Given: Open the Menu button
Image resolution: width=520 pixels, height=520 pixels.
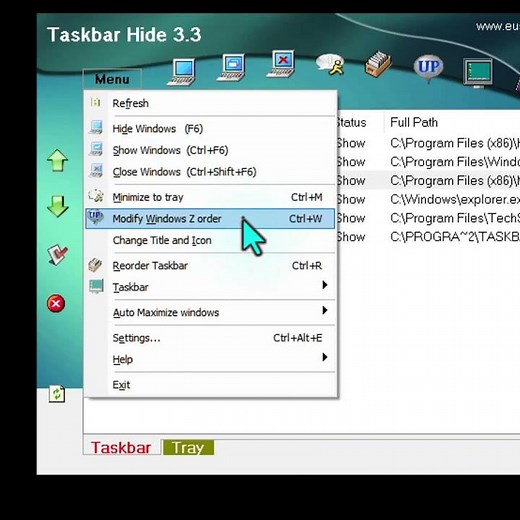Looking at the screenshot, I should coord(112,79).
